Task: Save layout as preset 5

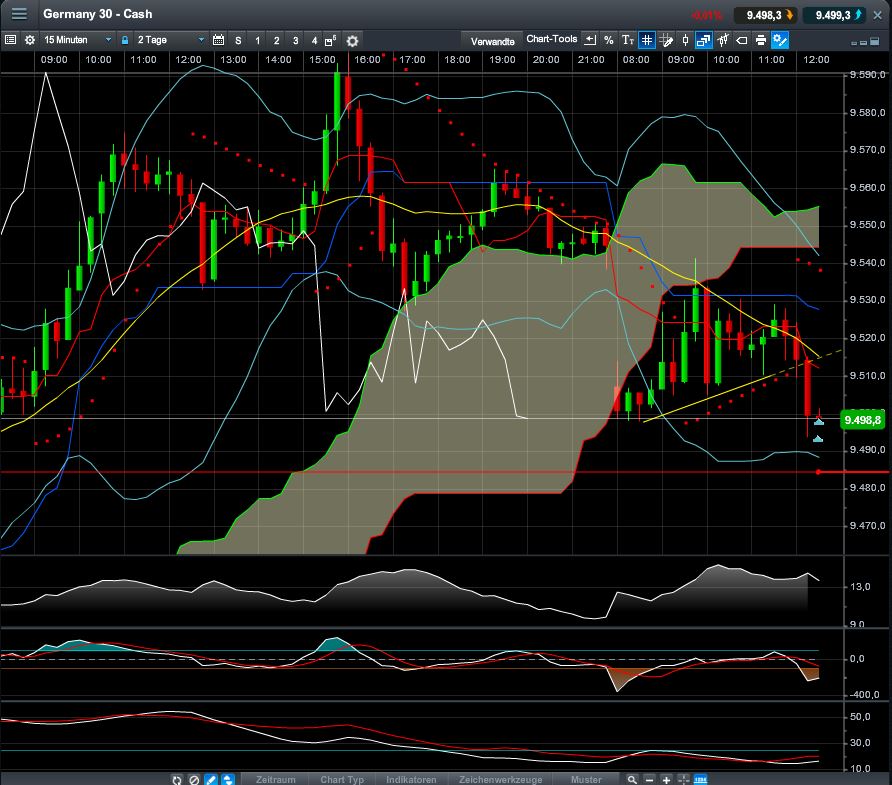Action: [330, 40]
